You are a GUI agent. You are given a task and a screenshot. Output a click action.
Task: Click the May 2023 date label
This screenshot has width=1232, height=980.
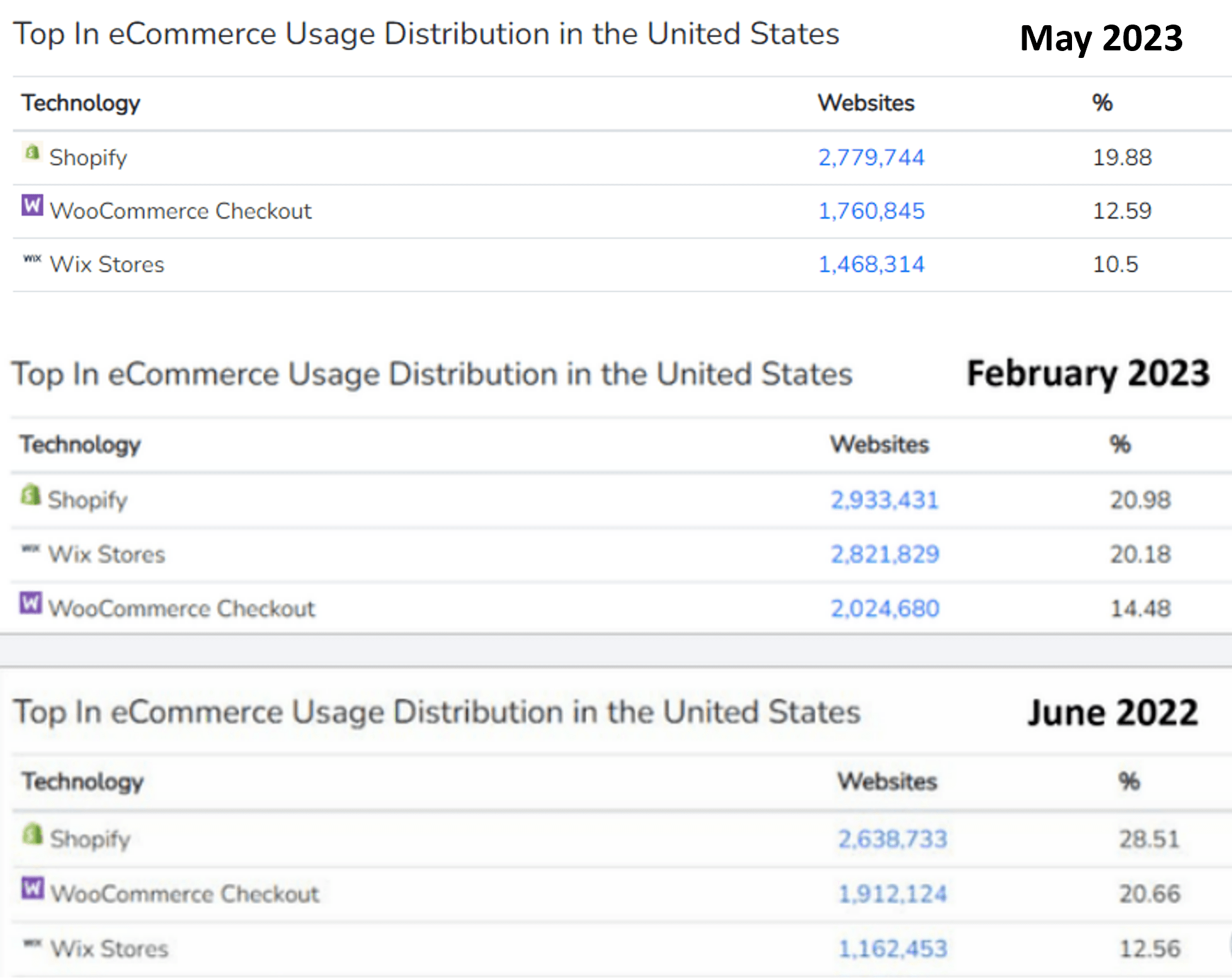point(1101,38)
